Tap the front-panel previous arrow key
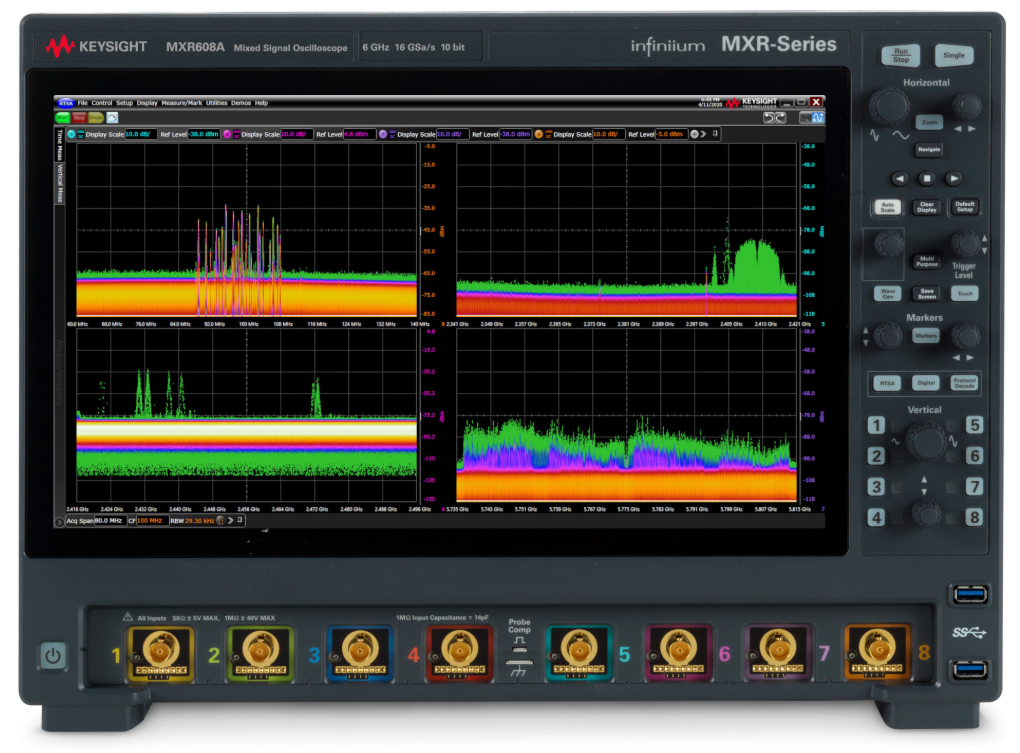 tap(899, 178)
